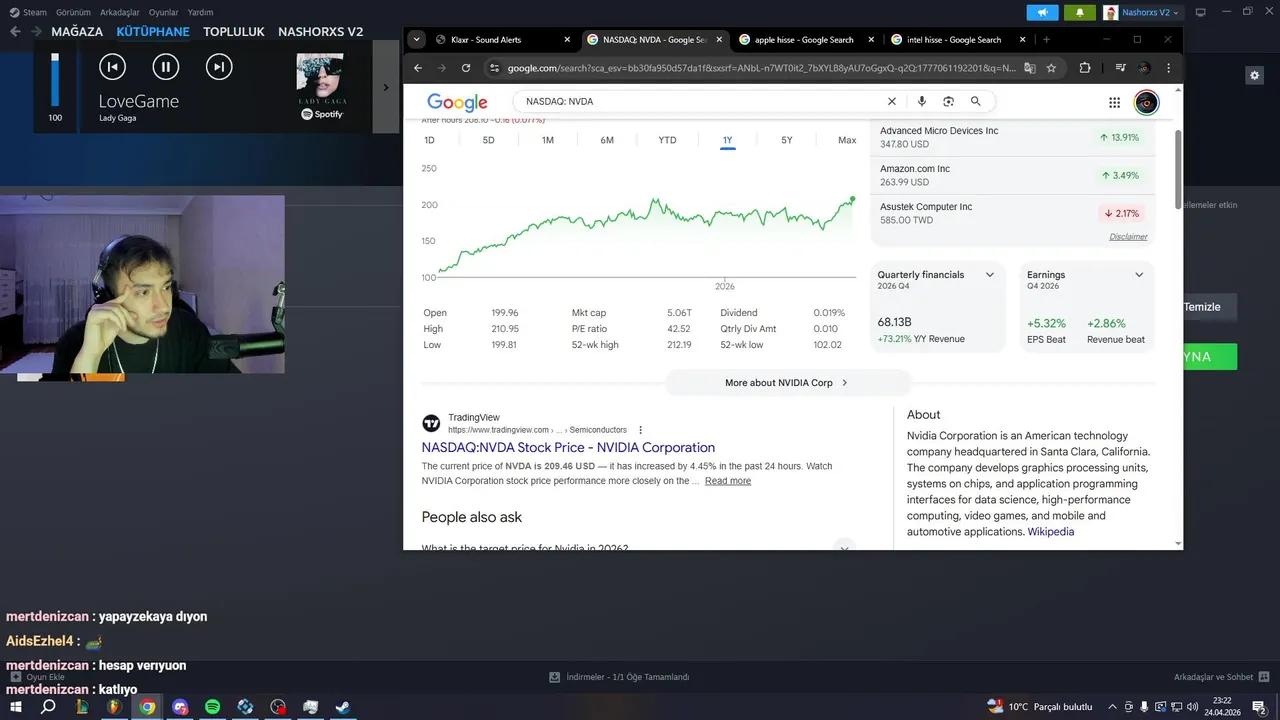1280x720 pixels.
Task: Open Steam notifications bell
Action: pyautogui.click(x=1079, y=12)
